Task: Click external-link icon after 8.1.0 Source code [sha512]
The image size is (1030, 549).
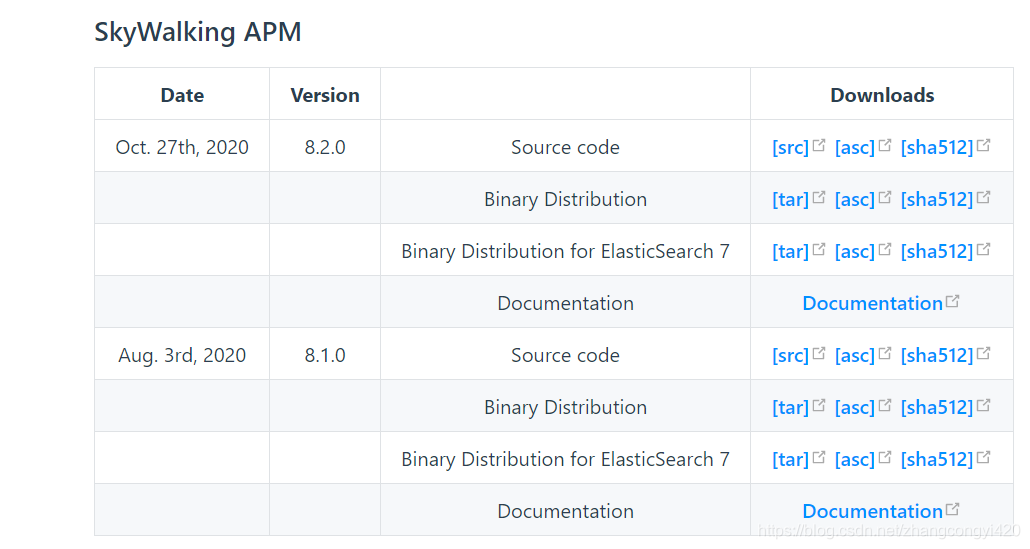Action: click(x=983, y=353)
